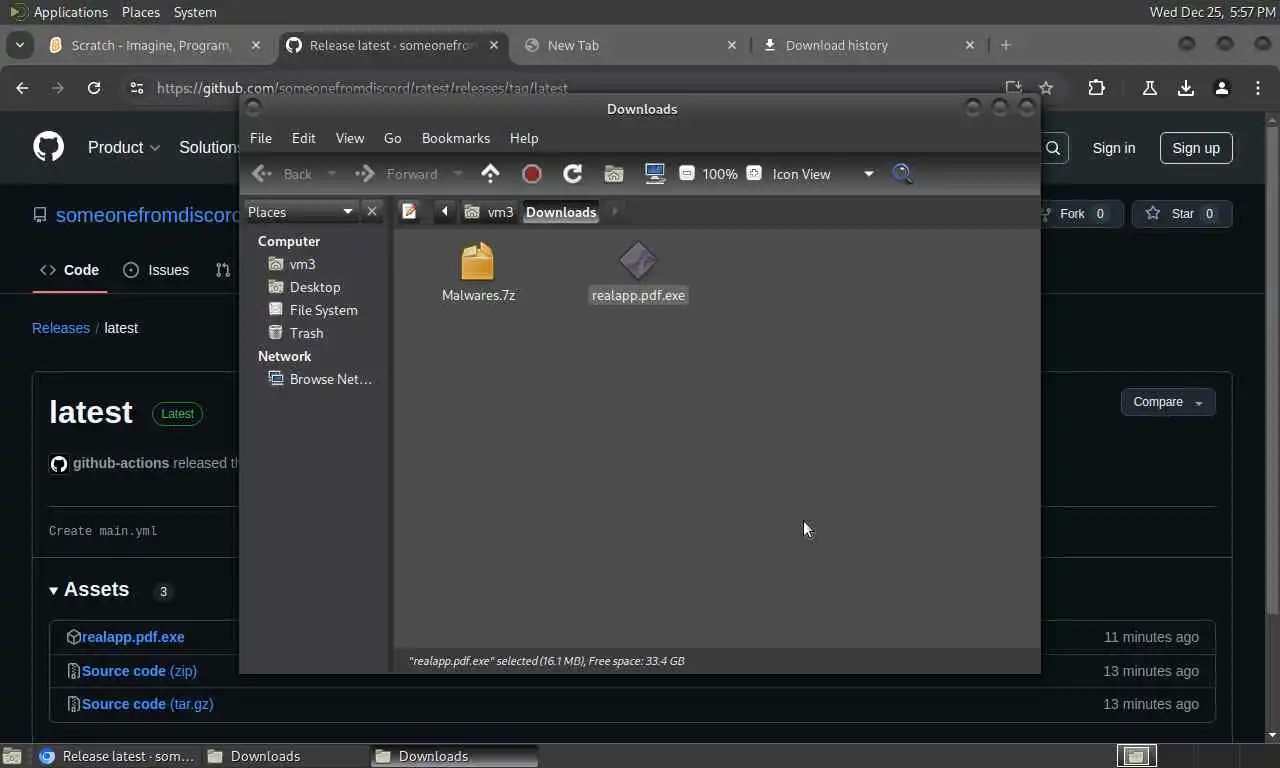Click Downloads button in path bar

[x=561, y=211]
